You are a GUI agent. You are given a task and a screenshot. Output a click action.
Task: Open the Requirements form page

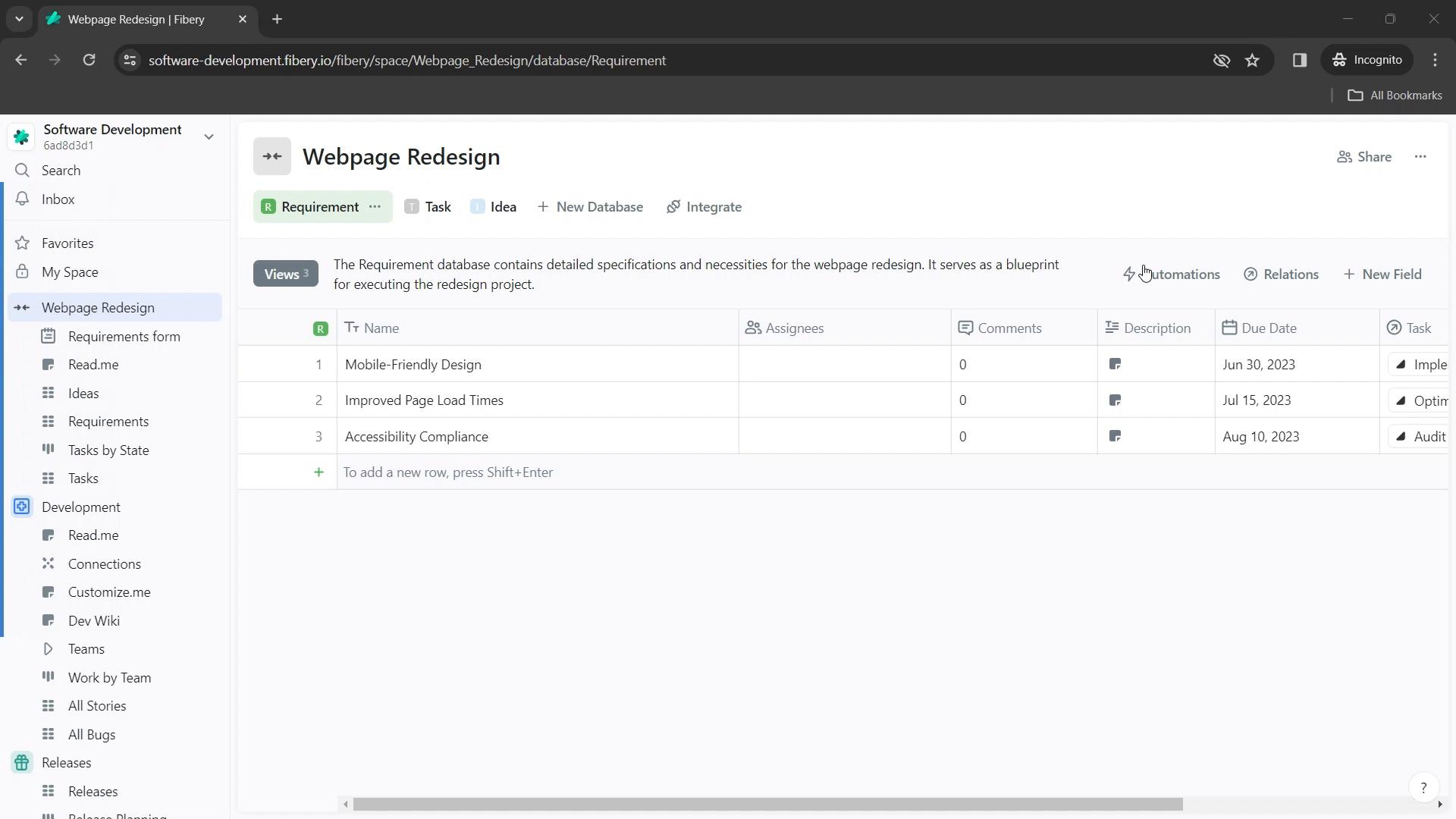pos(124,336)
